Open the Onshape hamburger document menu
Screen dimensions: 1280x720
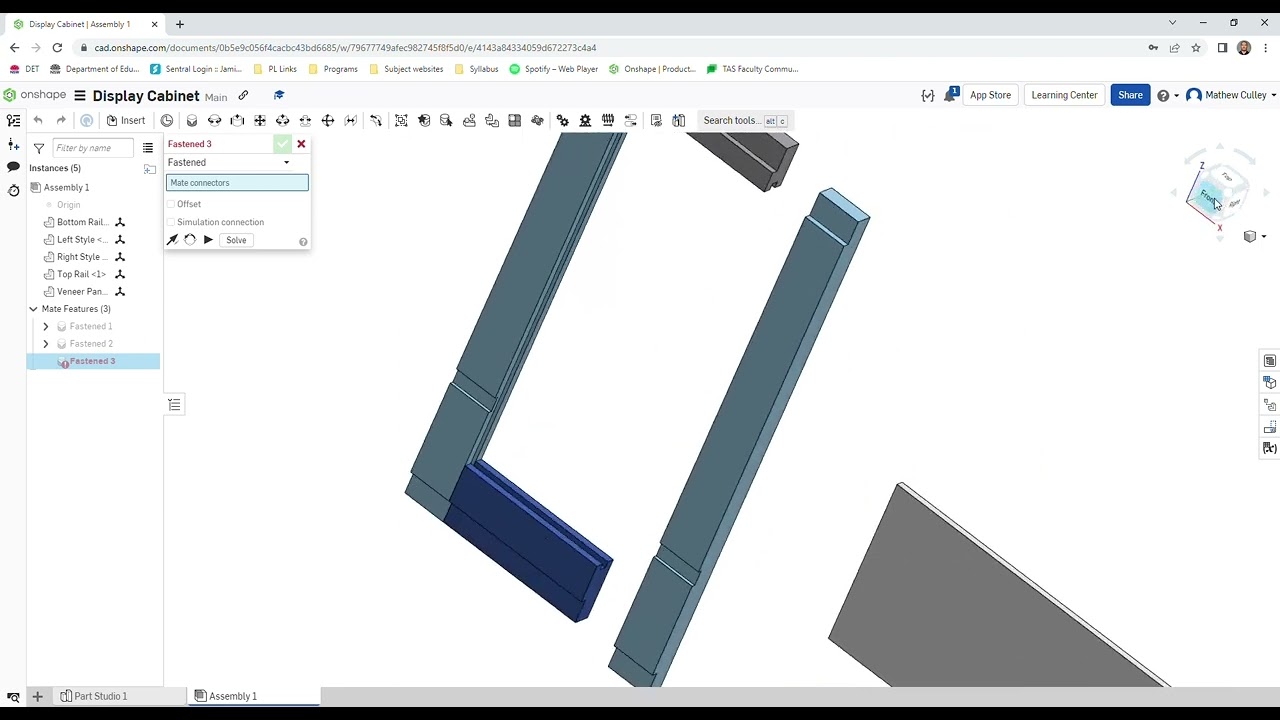pos(80,96)
